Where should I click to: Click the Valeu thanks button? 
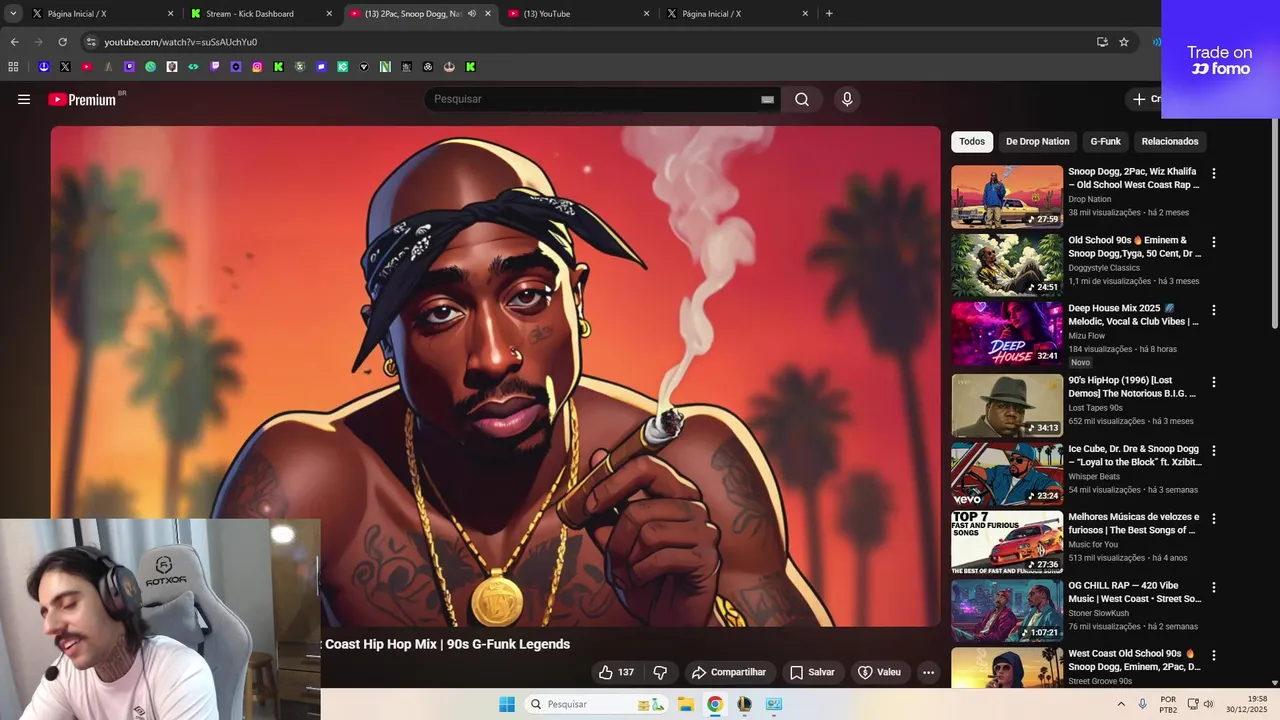tap(879, 672)
